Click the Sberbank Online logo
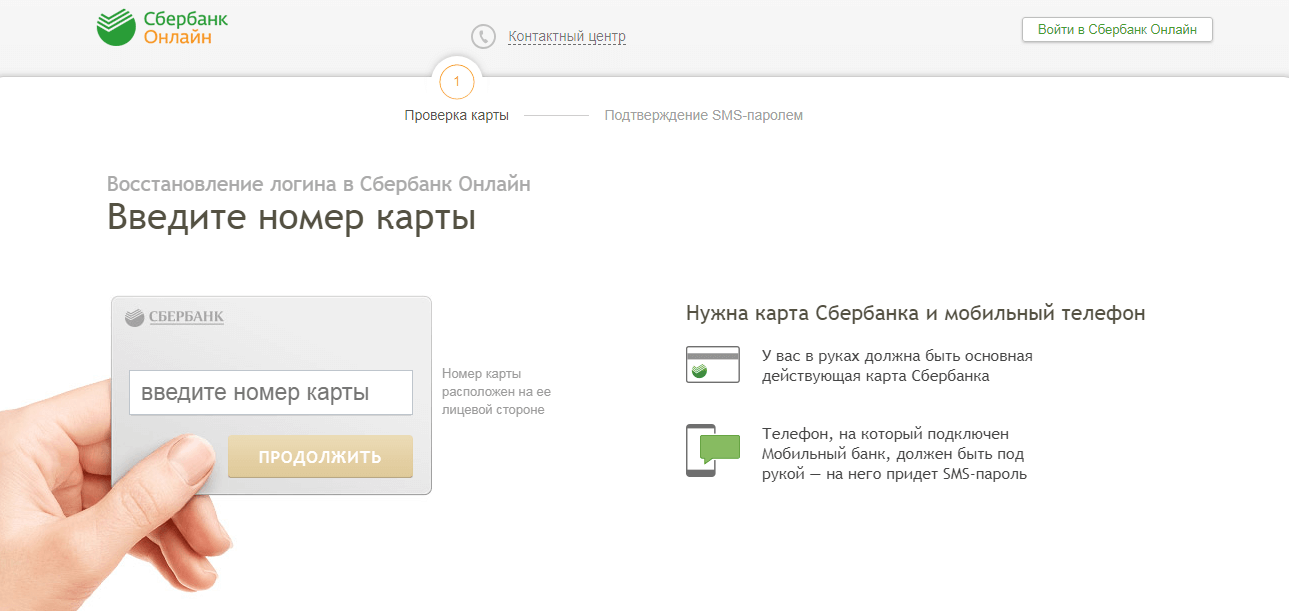Image resolution: width=1289 pixels, height=611 pixels. click(x=162, y=27)
